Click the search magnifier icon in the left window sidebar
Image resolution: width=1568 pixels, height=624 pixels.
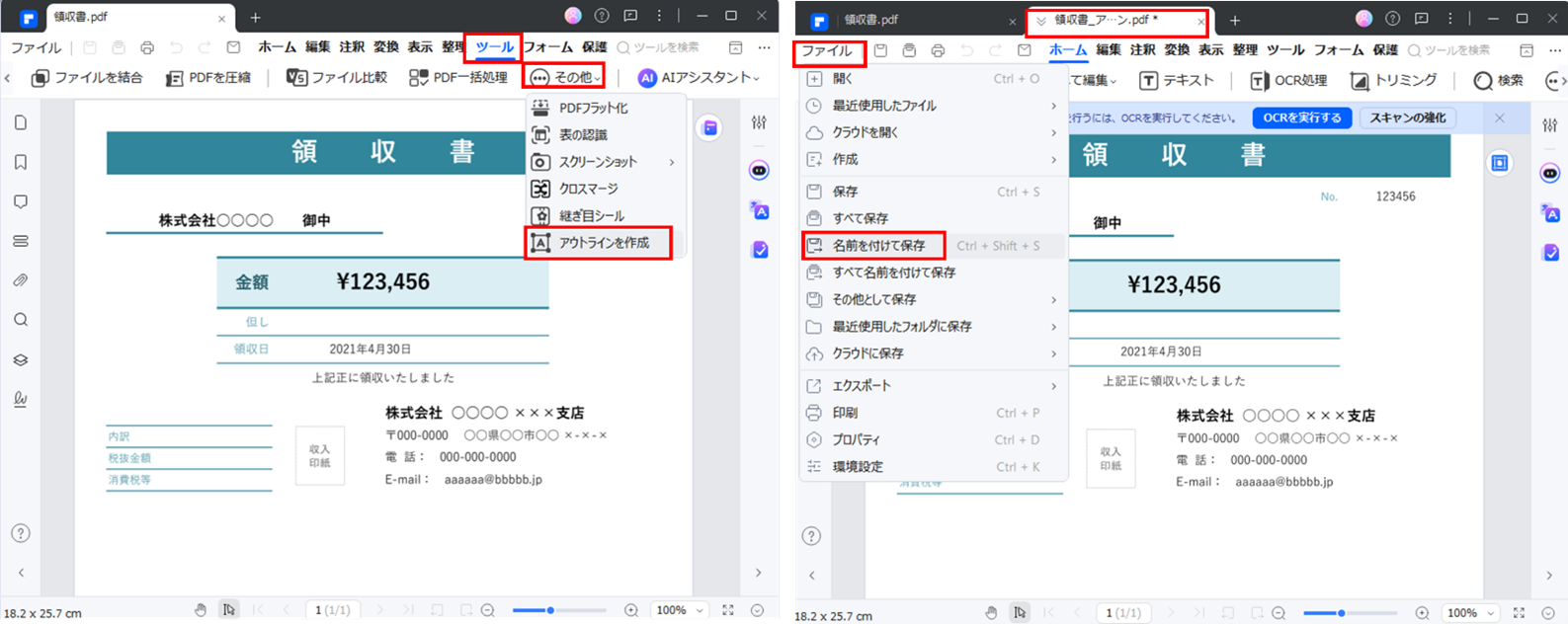(21, 320)
